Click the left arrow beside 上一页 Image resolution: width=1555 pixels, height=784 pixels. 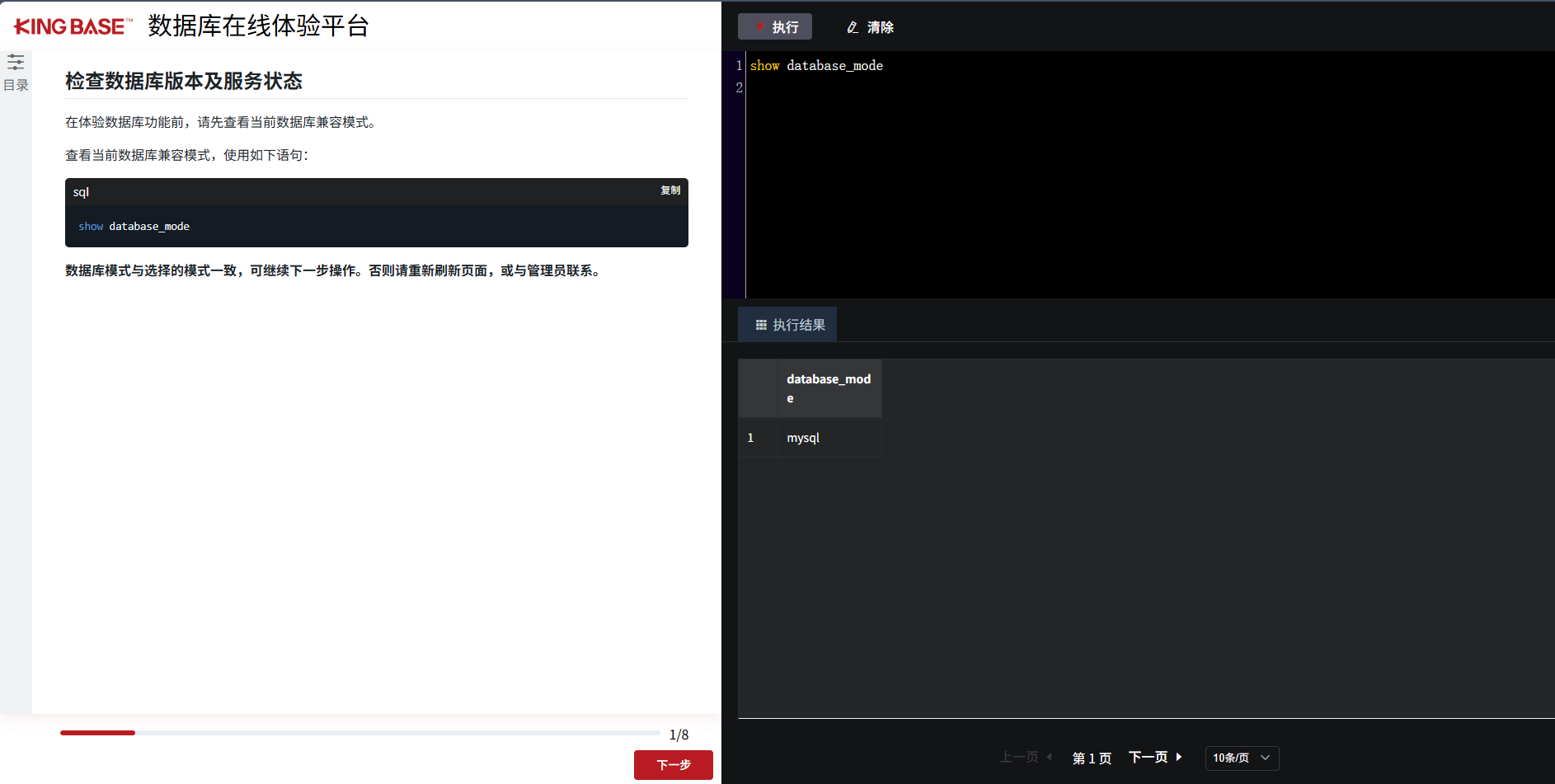(x=1049, y=757)
